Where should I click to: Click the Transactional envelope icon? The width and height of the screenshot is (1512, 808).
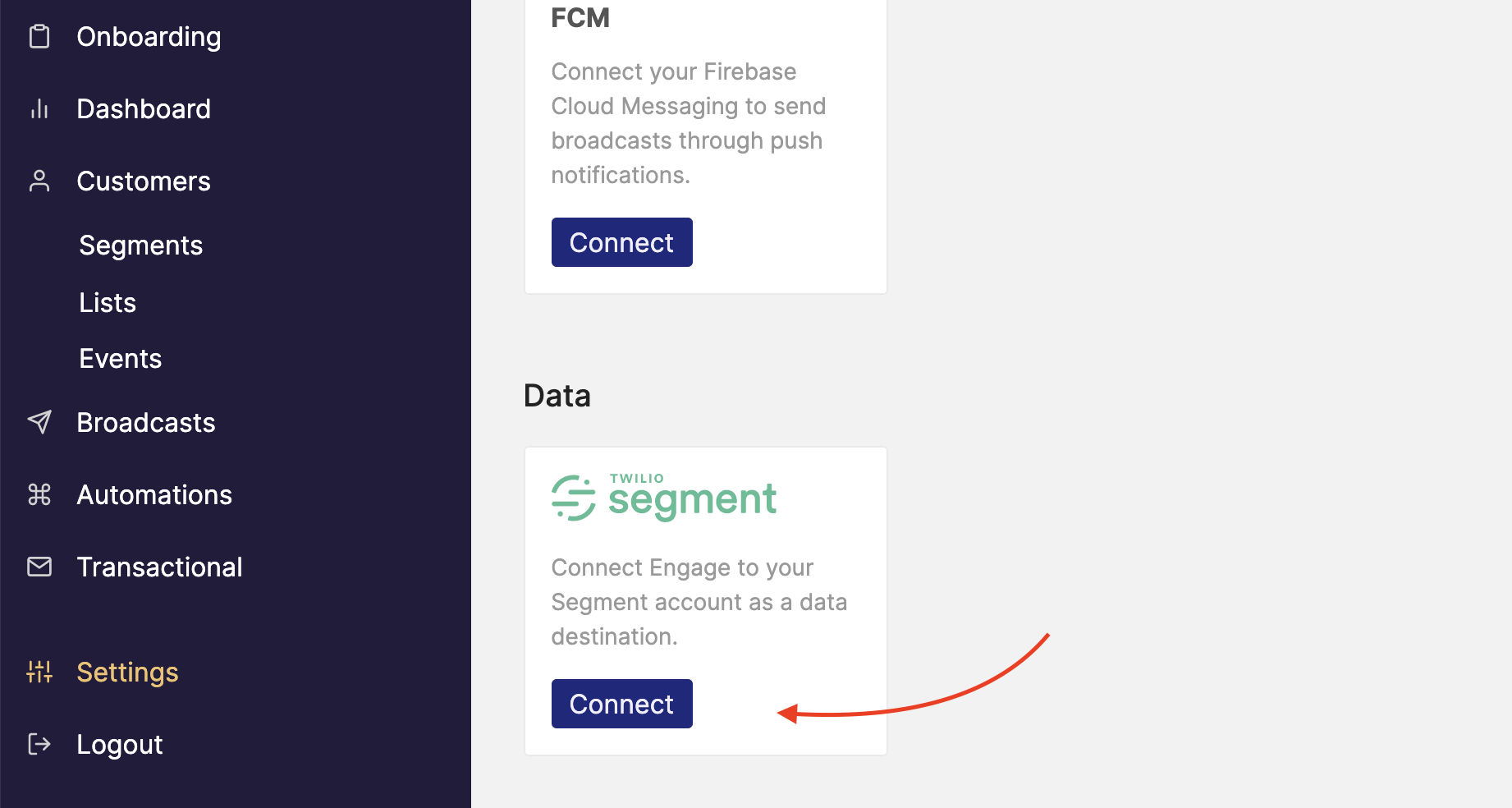coord(39,567)
